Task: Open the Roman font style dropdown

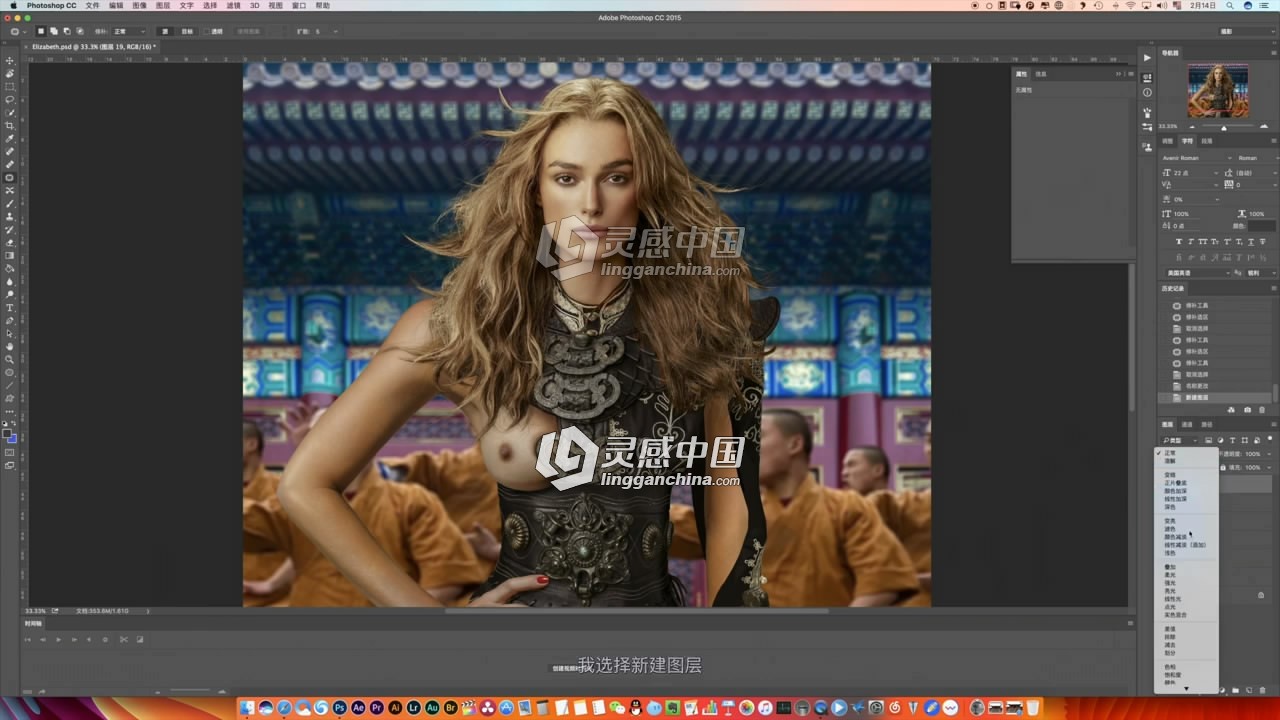Action: [x=1257, y=158]
